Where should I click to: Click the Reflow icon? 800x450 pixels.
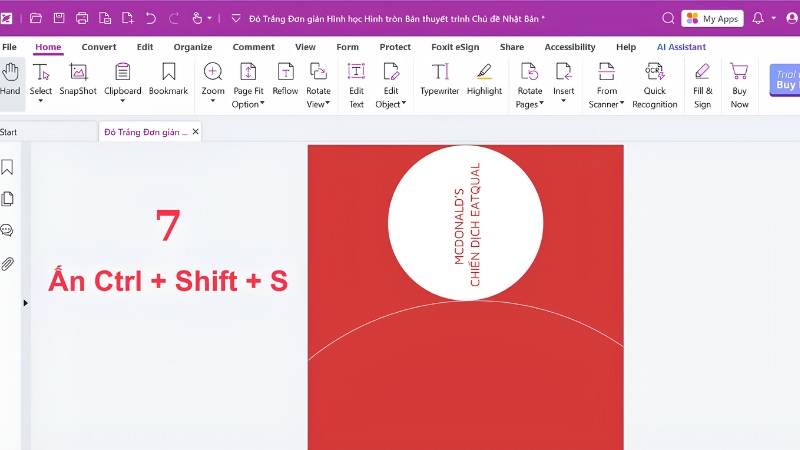click(285, 80)
